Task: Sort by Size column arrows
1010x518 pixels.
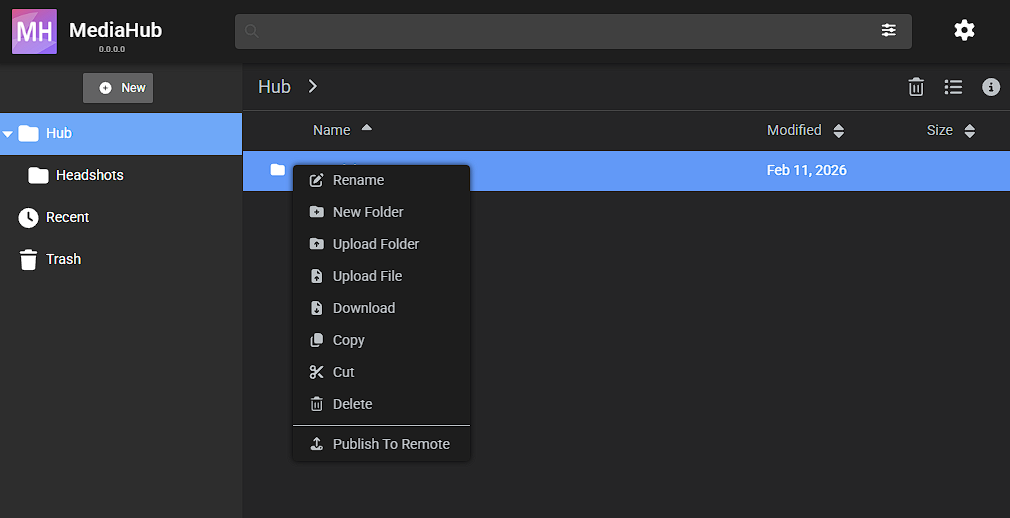Action: [969, 131]
